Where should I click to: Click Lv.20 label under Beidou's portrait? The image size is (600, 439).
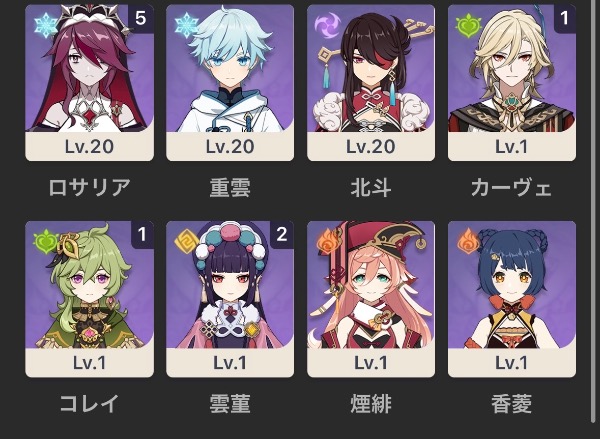pos(371,147)
